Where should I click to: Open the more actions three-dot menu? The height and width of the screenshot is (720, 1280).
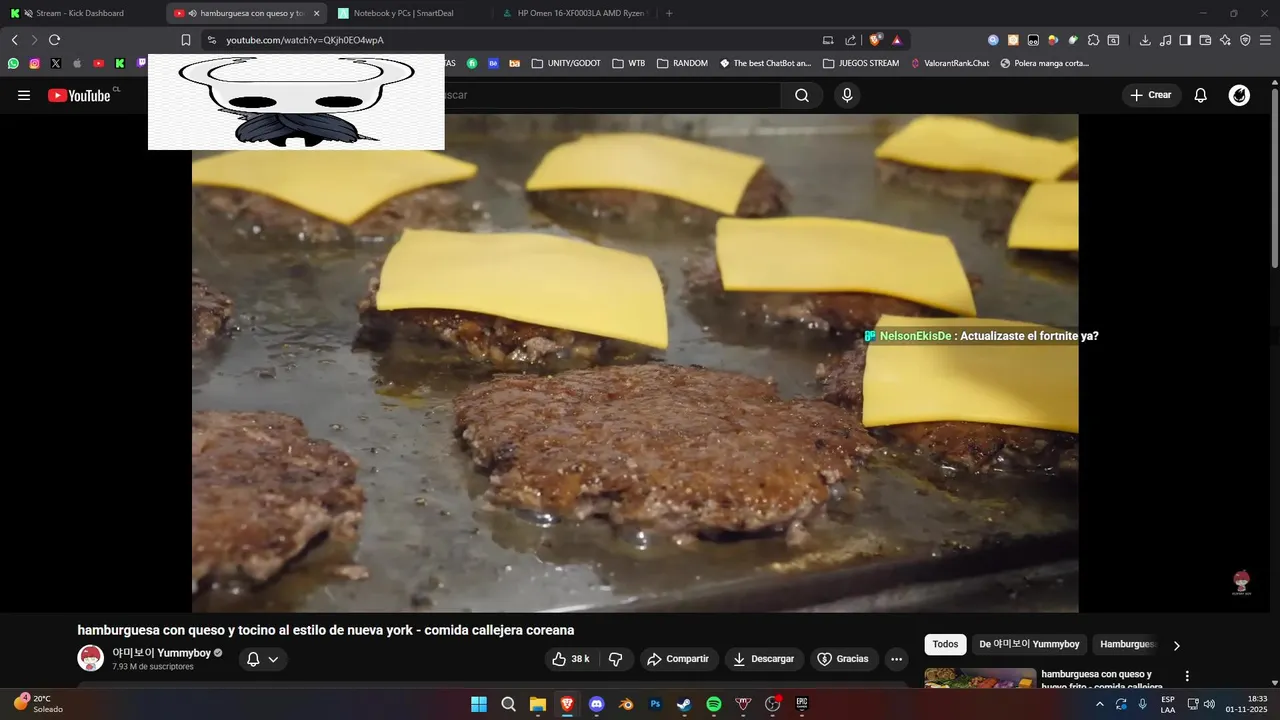pos(896,659)
